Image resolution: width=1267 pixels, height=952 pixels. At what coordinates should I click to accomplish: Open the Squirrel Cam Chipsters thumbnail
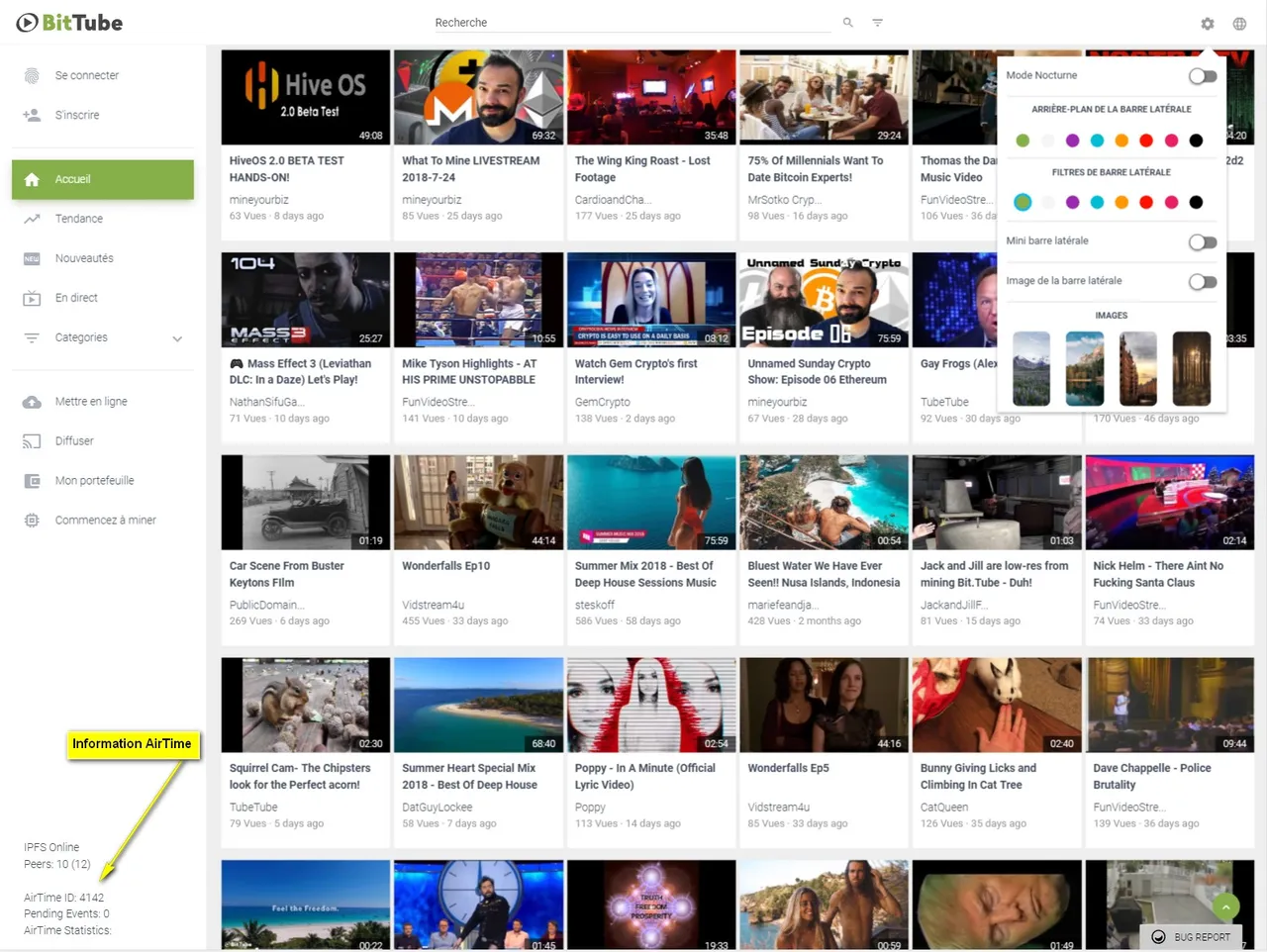pos(306,705)
